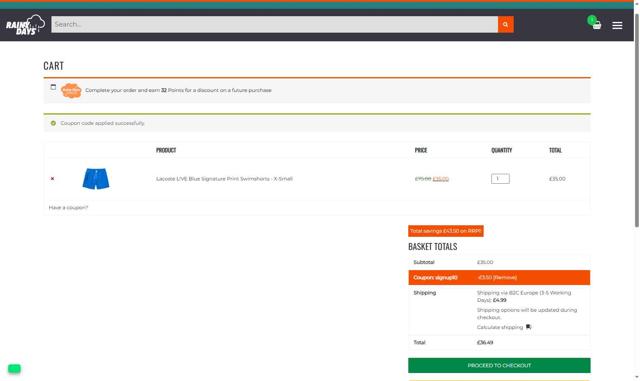Image resolution: width=640 pixels, height=381 pixels.
Task: Click Proceed to Checkout button
Action: click(x=499, y=365)
